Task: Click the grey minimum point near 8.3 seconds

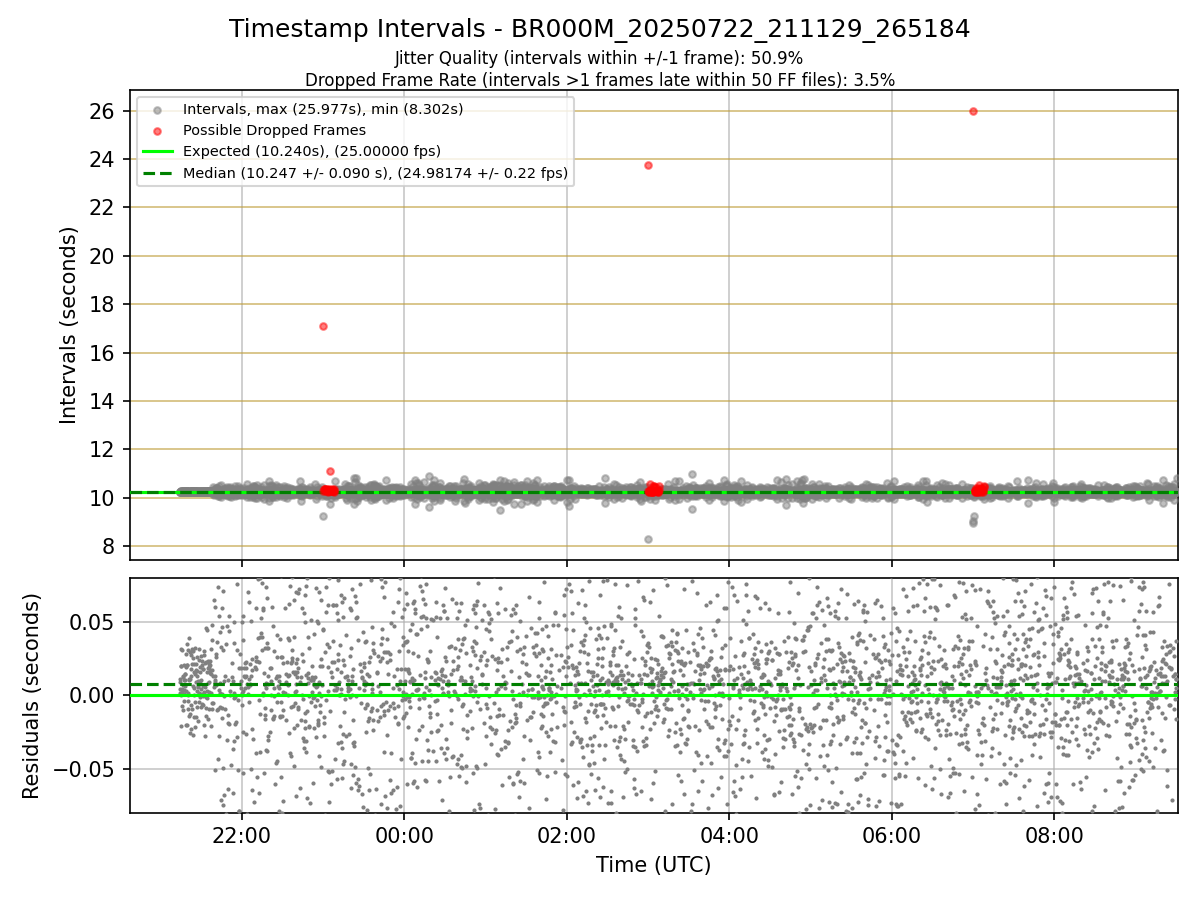Action: (x=648, y=539)
